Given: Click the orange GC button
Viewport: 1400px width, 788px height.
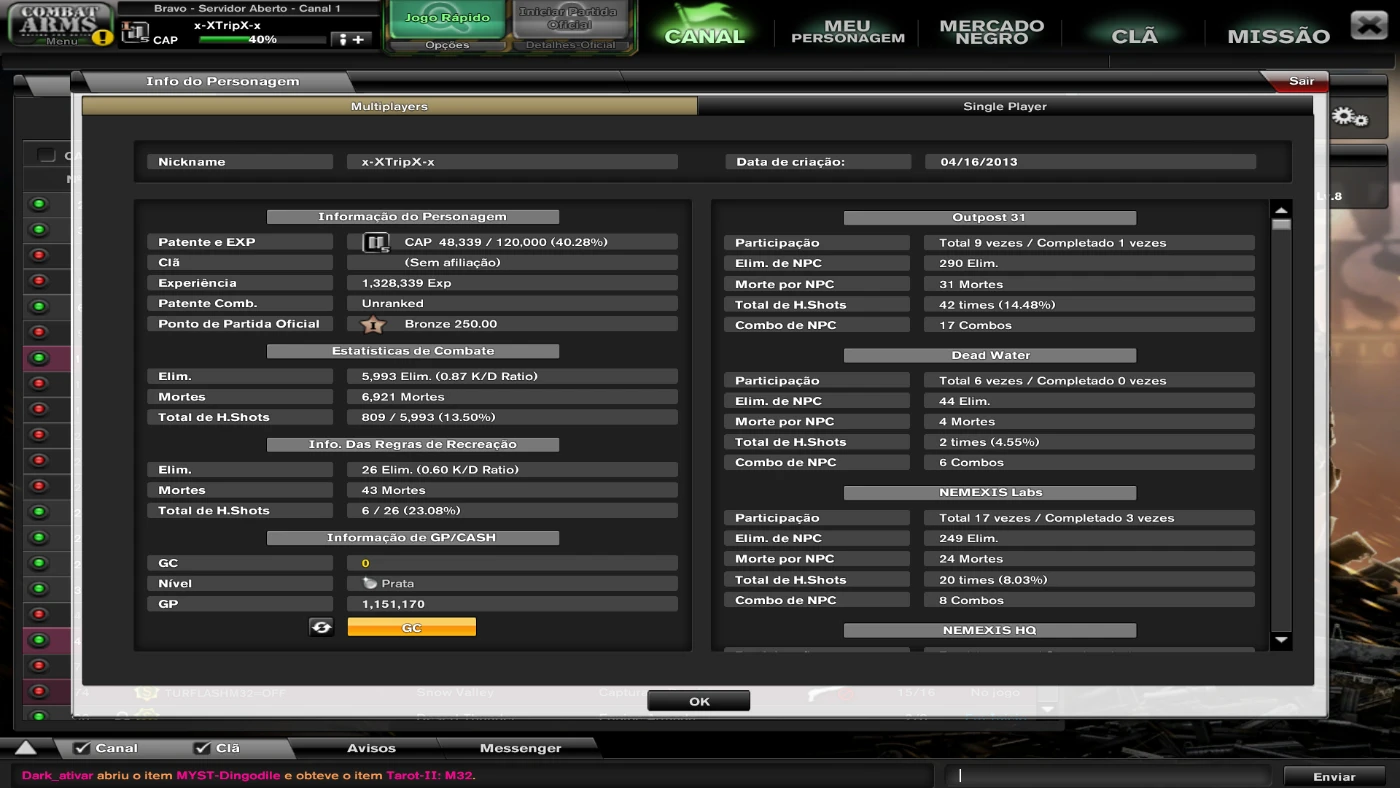Looking at the screenshot, I should pyautogui.click(x=411, y=627).
